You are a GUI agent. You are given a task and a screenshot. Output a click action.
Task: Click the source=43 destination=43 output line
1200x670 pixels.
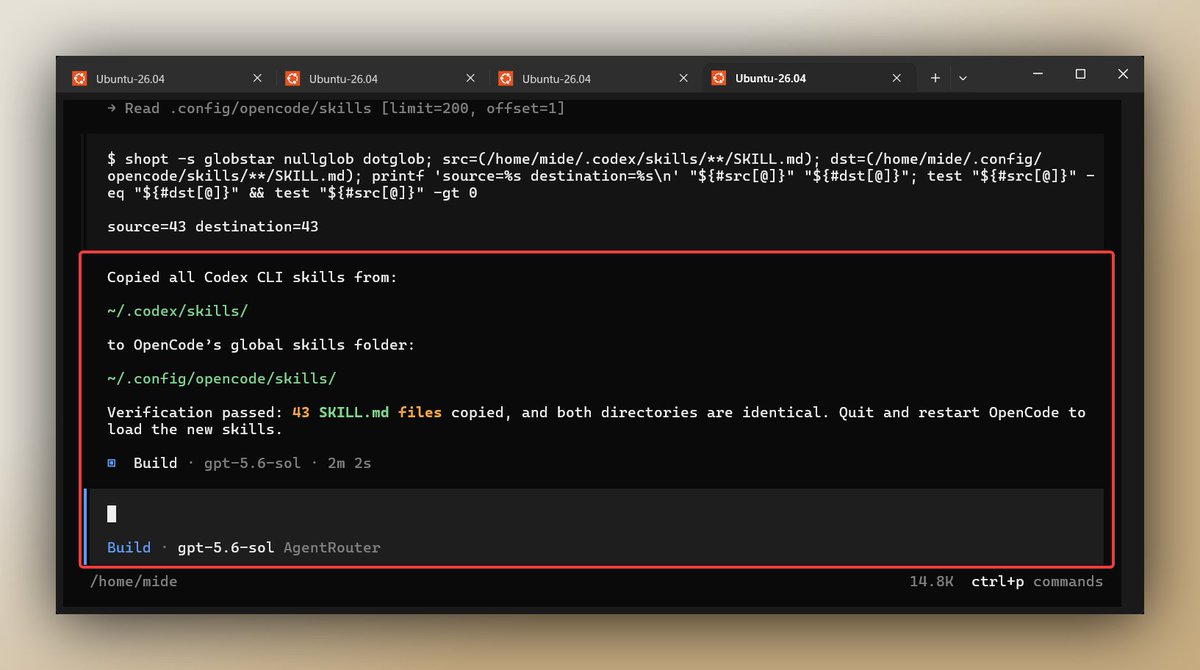tap(213, 227)
